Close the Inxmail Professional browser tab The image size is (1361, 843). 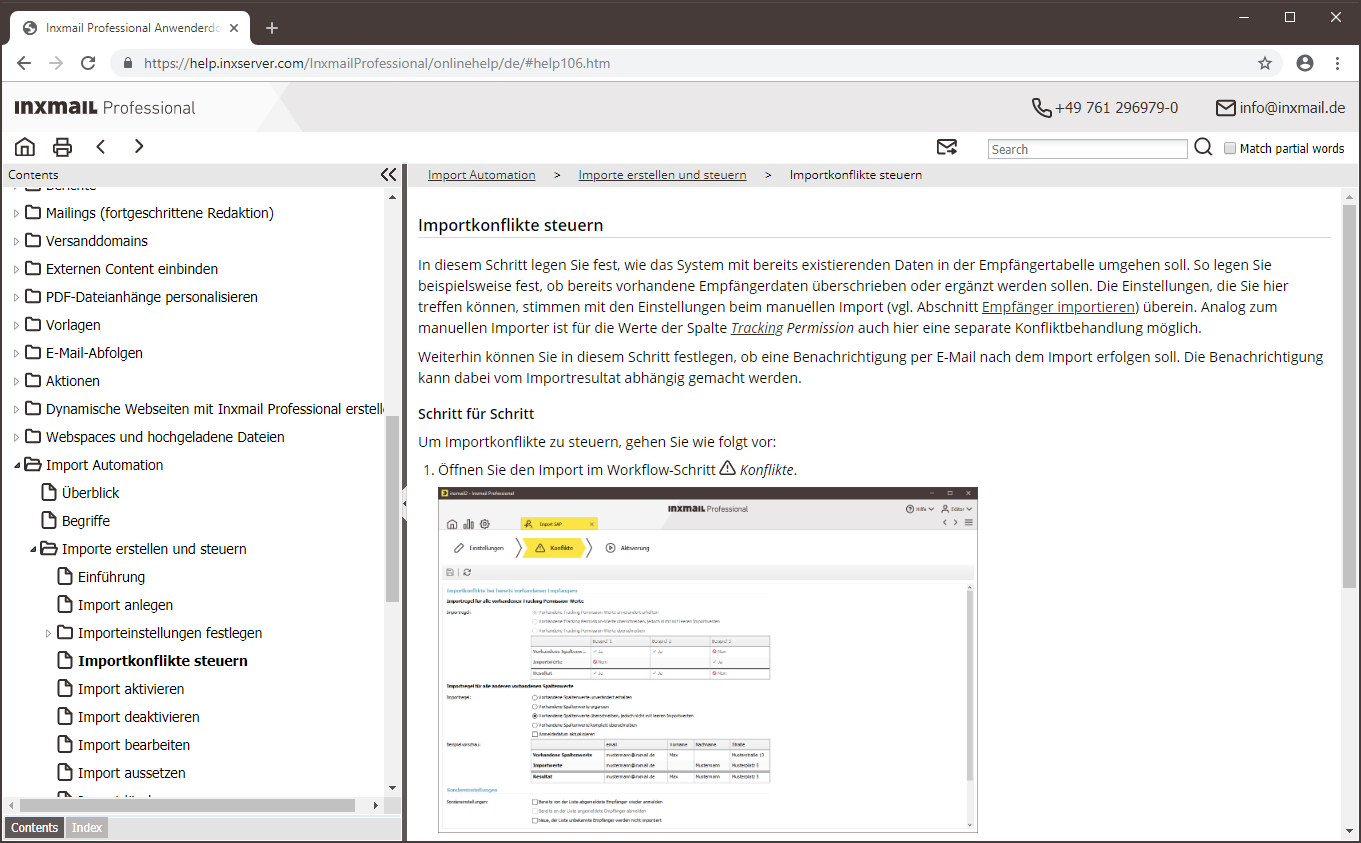pyautogui.click(x=235, y=28)
